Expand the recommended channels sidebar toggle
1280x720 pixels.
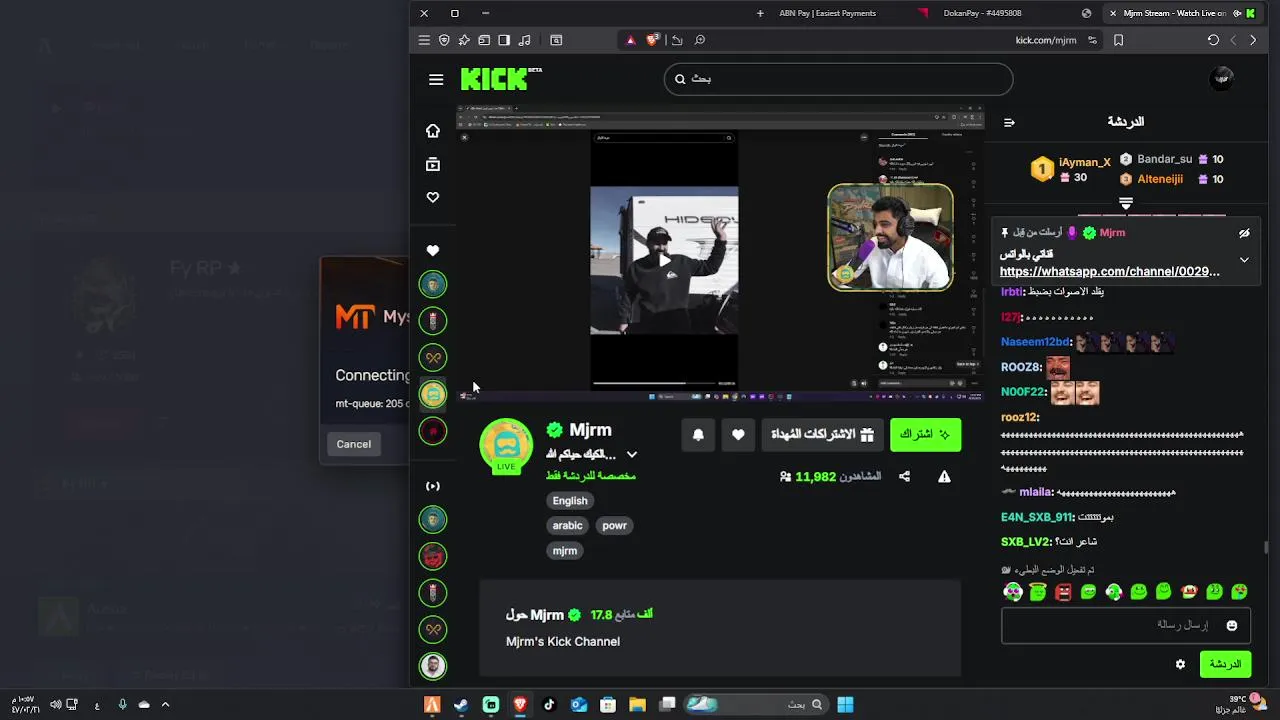433,486
